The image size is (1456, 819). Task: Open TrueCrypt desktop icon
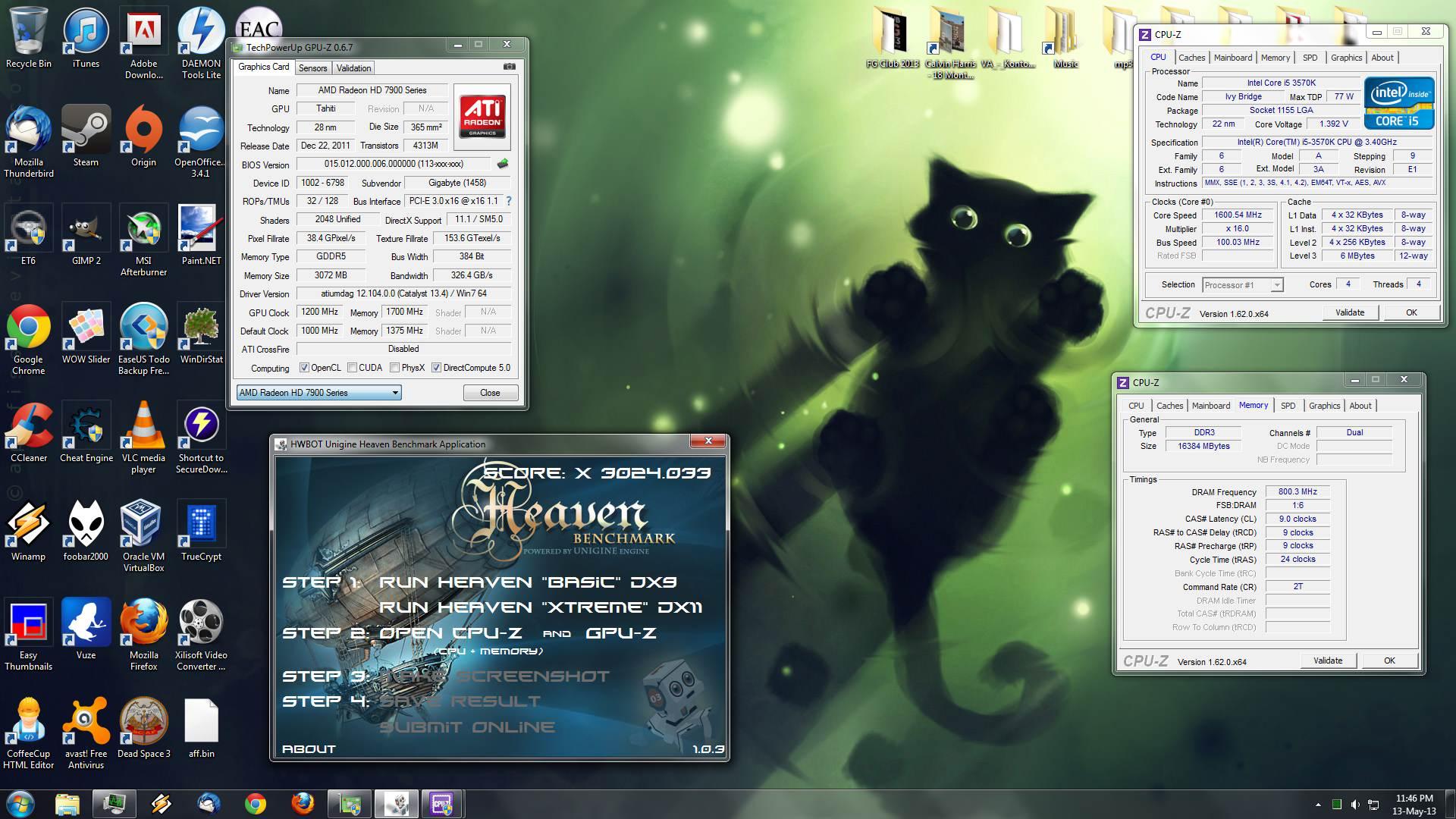201,531
